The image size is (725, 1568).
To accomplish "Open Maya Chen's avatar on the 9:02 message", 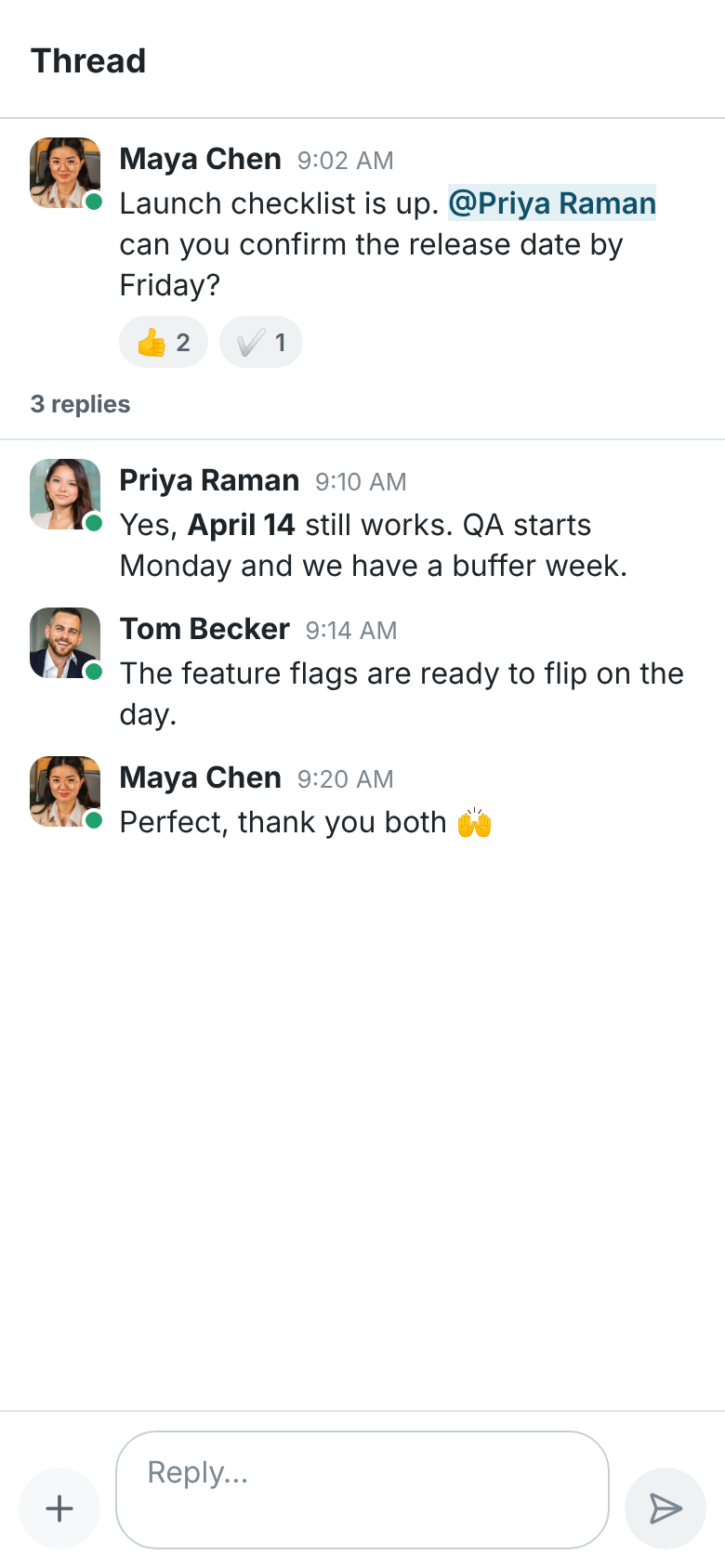I will (x=65, y=173).
